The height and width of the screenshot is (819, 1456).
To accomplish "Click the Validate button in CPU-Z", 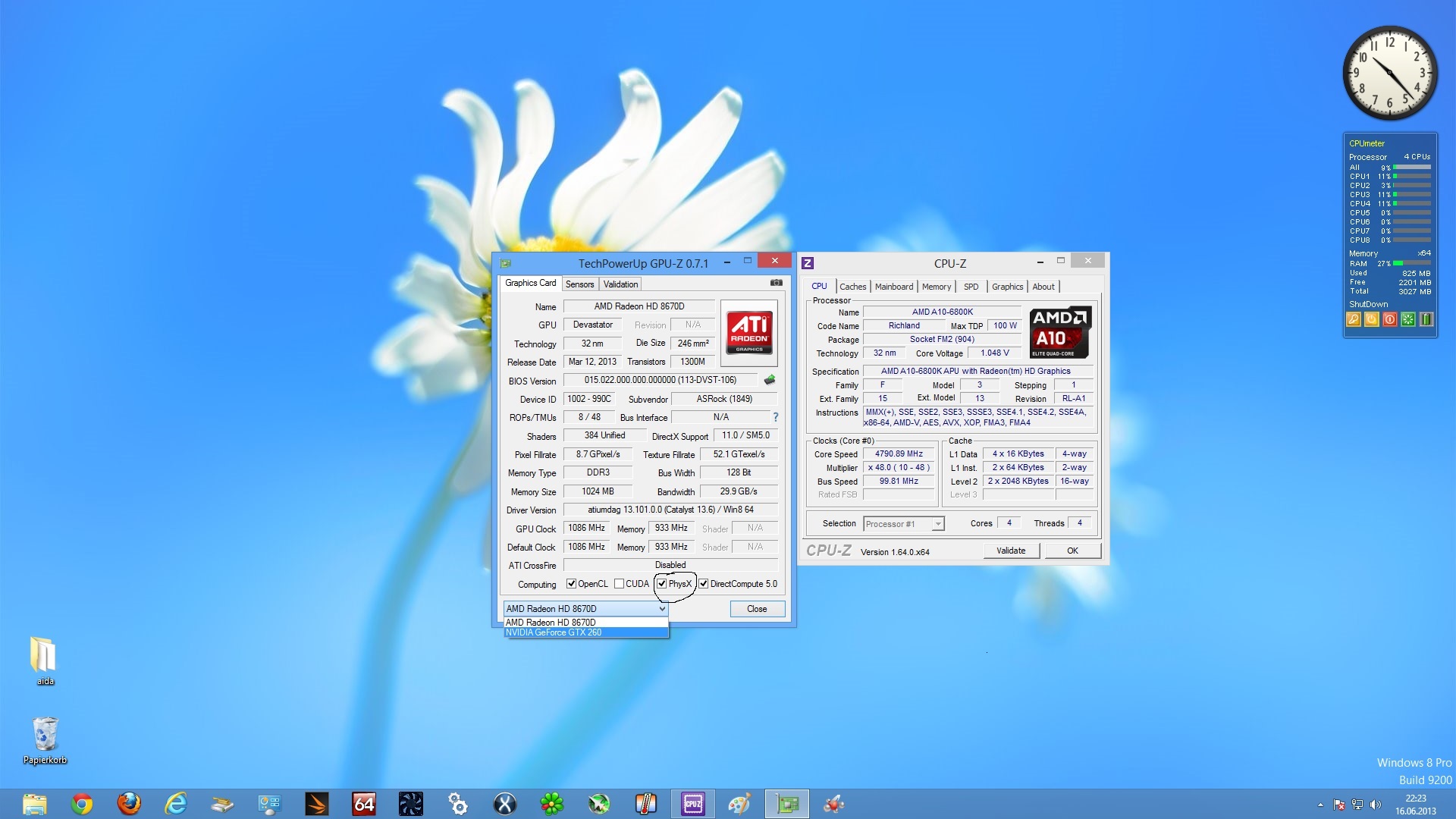I will [x=1011, y=551].
